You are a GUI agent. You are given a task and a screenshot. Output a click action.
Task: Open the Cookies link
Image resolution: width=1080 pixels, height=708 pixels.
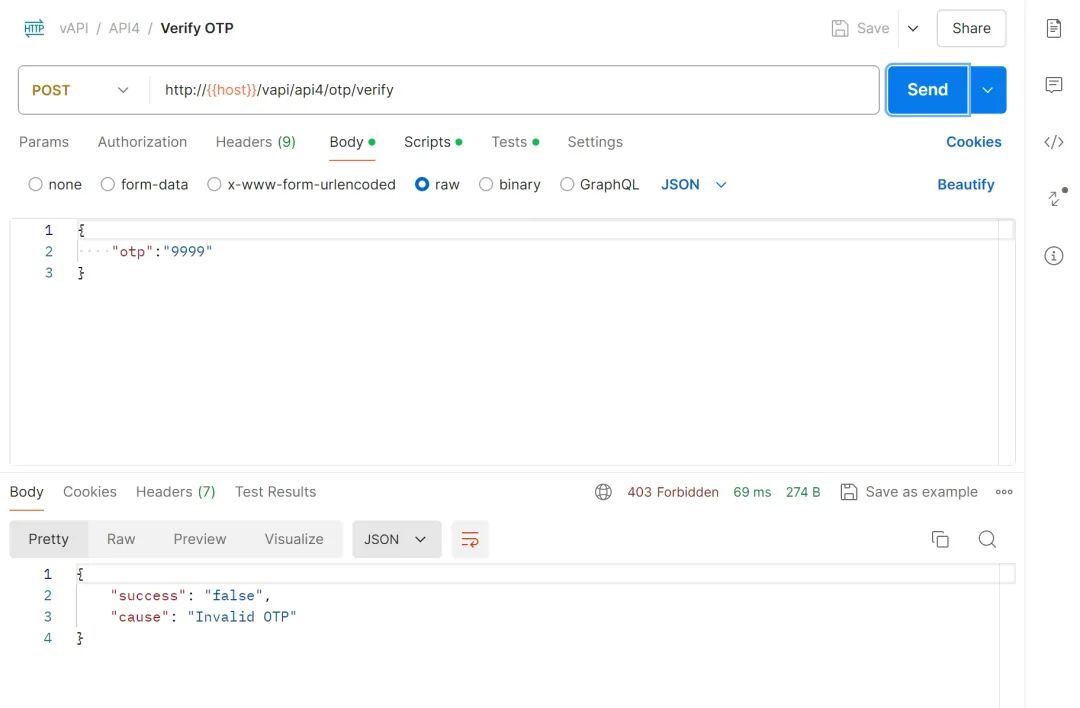(x=973, y=142)
